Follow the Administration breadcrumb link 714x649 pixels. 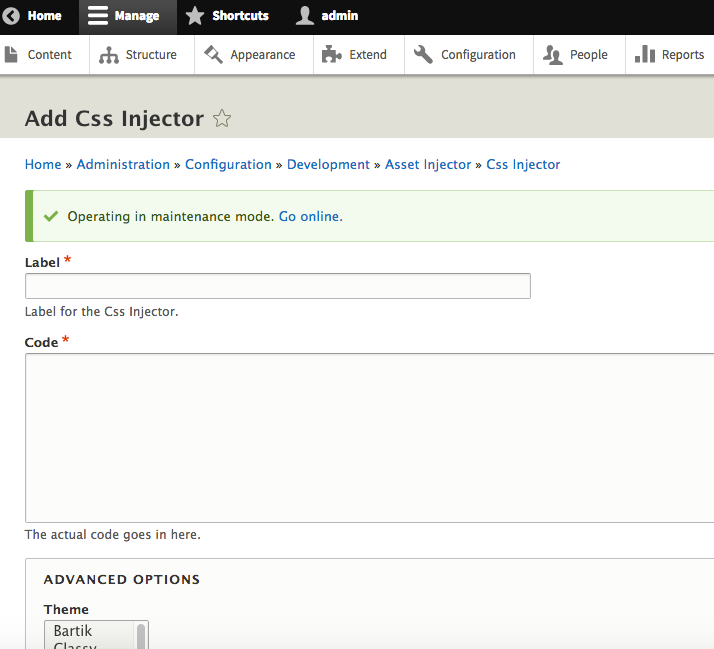pyautogui.click(x=123, y=164)
